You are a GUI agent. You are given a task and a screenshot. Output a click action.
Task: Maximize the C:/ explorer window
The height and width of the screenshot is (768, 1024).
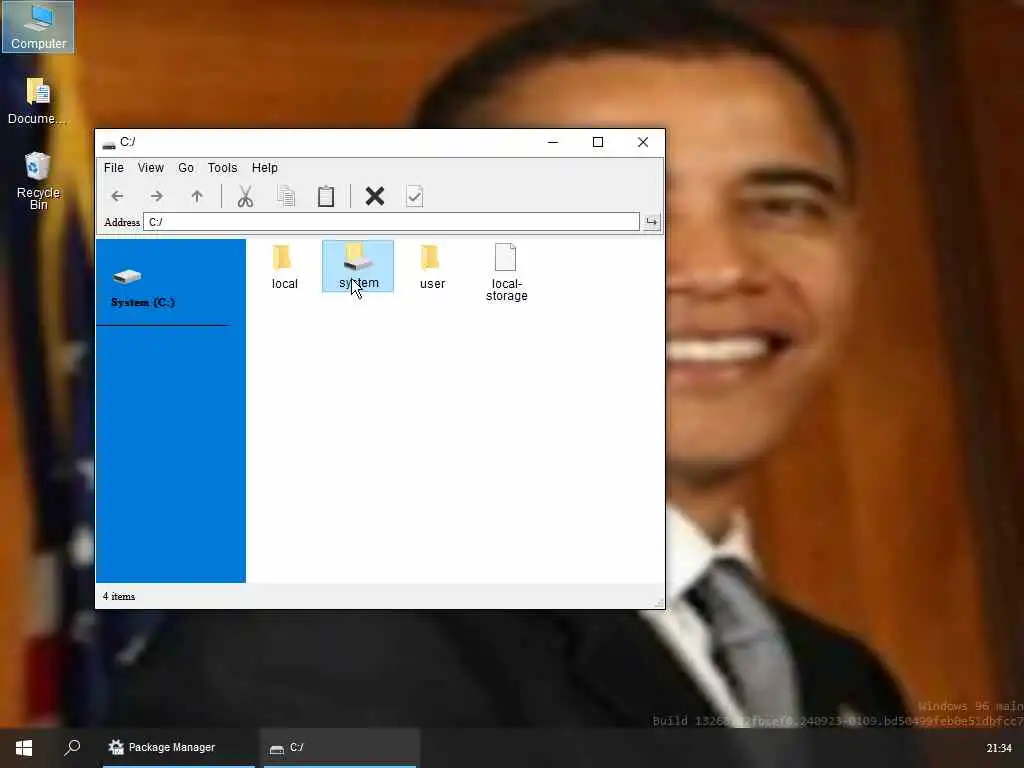point(598,142)
